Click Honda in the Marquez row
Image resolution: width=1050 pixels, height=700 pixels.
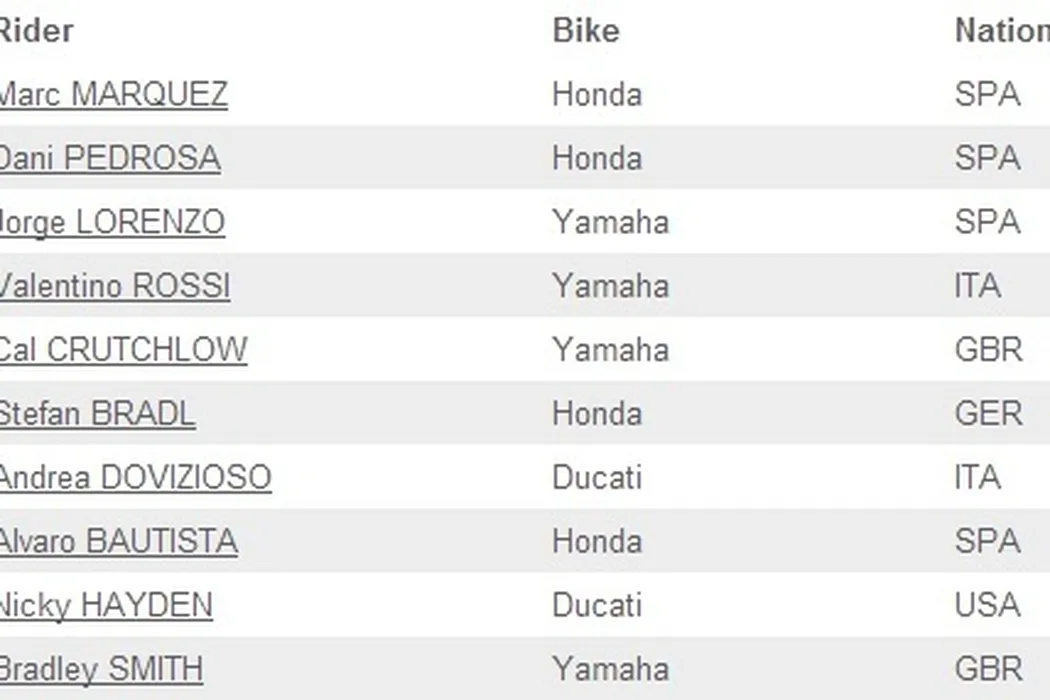(x=596, y=94)
